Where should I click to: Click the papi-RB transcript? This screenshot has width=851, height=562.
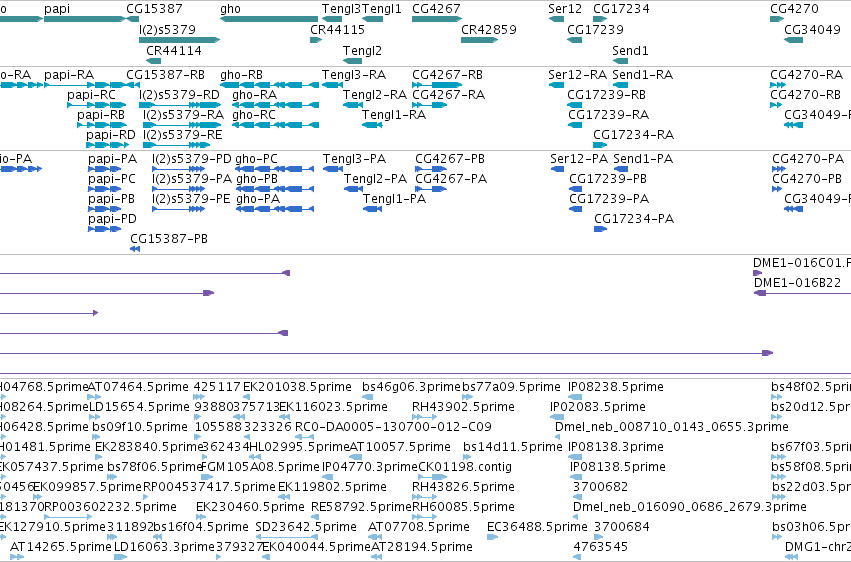102,125
